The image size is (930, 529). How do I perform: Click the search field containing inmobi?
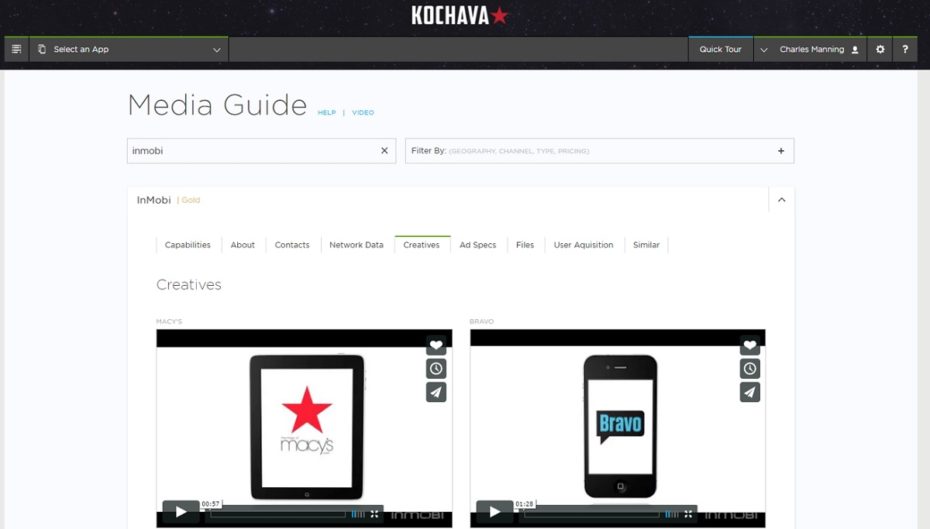tap(261, 151)
